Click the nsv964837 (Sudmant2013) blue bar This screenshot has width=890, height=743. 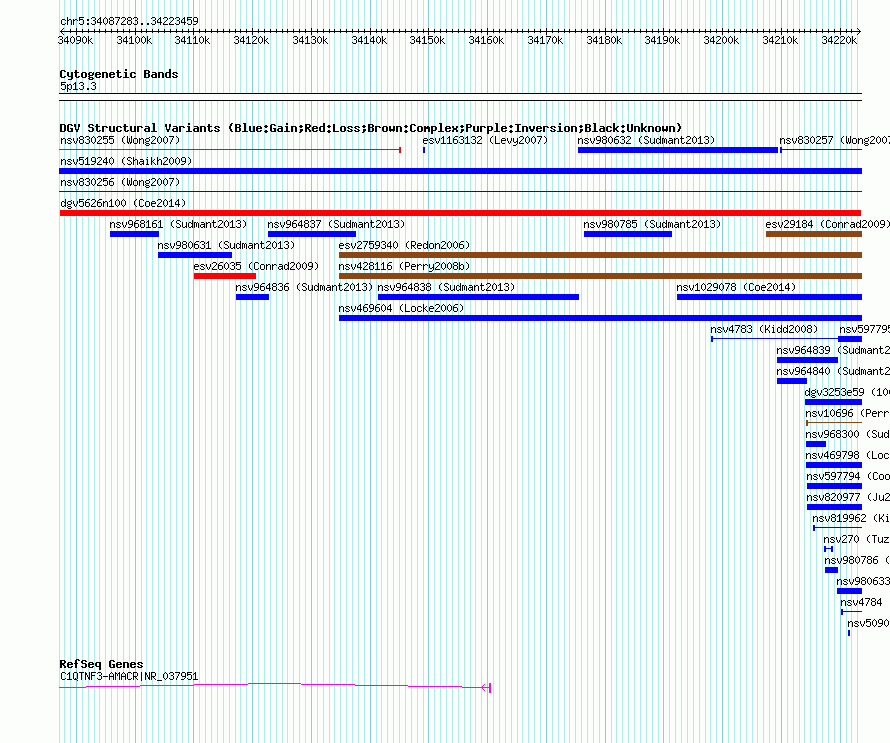[312, 234]
